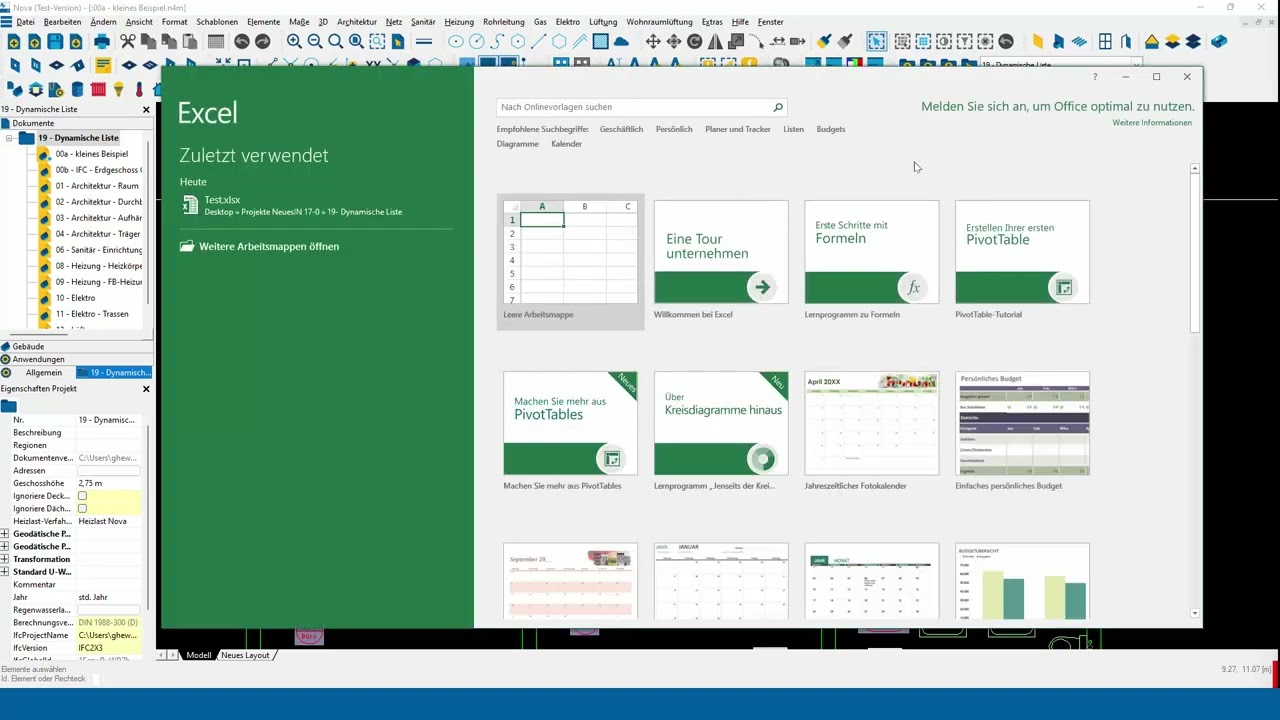Image resolution: width=1280 pixels, height=720 pixels.
Task: Select the Move (four arrows) tool icon
Action: [653, 41]
